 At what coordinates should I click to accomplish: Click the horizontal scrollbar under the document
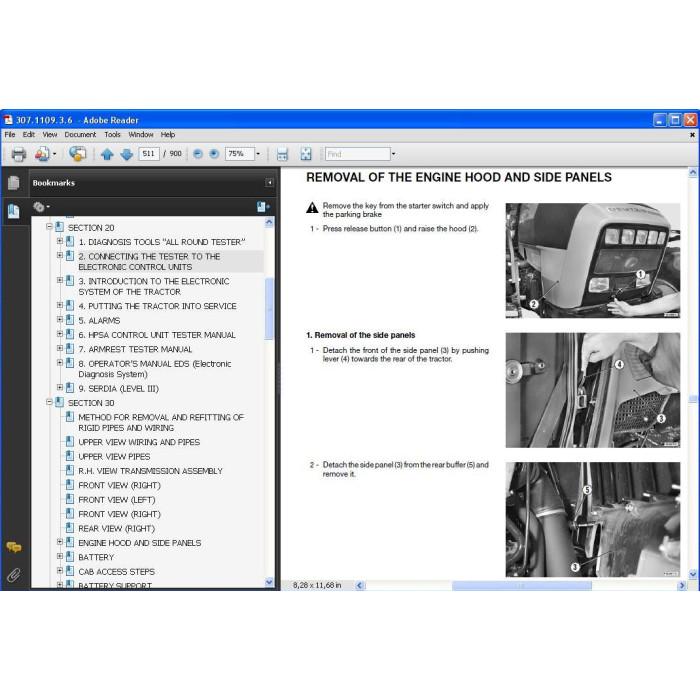521,585
